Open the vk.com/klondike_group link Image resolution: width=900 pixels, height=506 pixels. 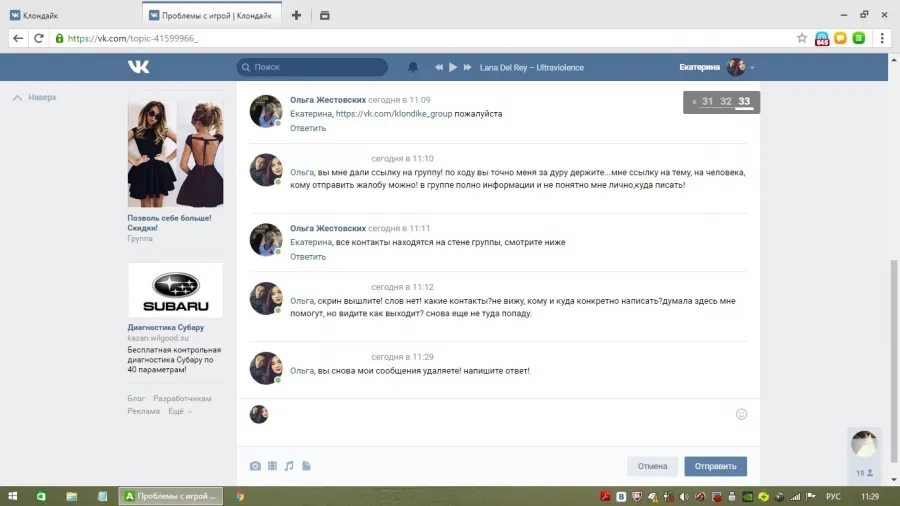click(x=394, y=114)
